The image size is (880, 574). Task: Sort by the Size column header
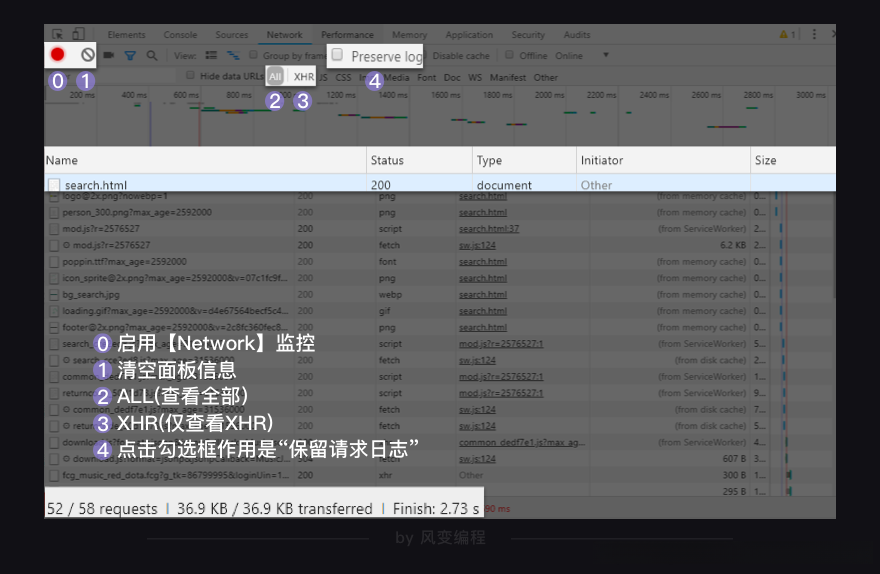pyautogui.click(x=793, y=160)
